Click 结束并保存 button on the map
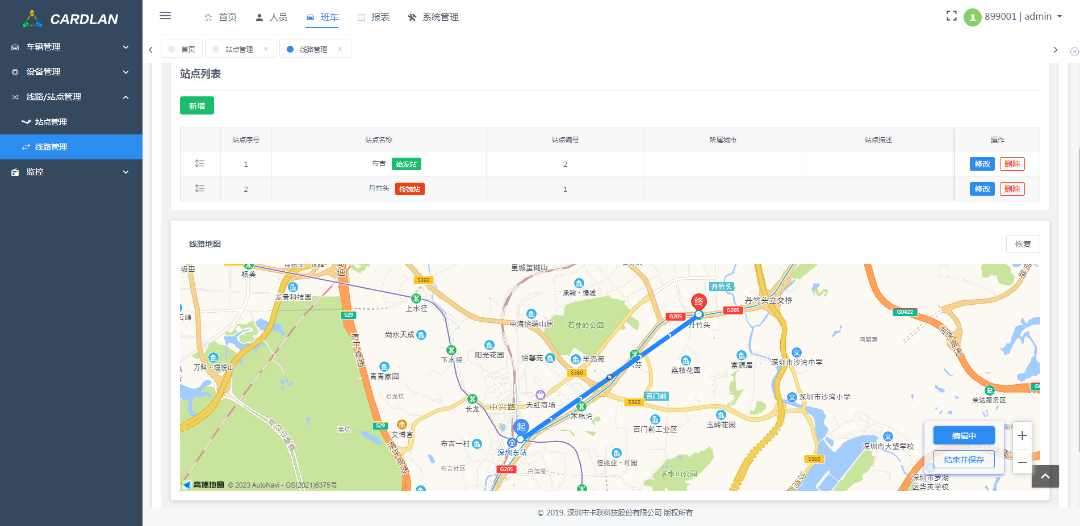 coord(964,460)
